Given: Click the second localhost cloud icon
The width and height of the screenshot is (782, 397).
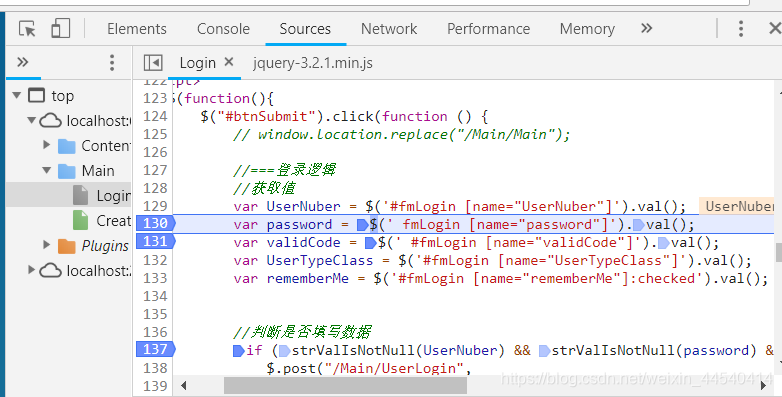Looking at the screenshot, I should click(x=51, y=270).
